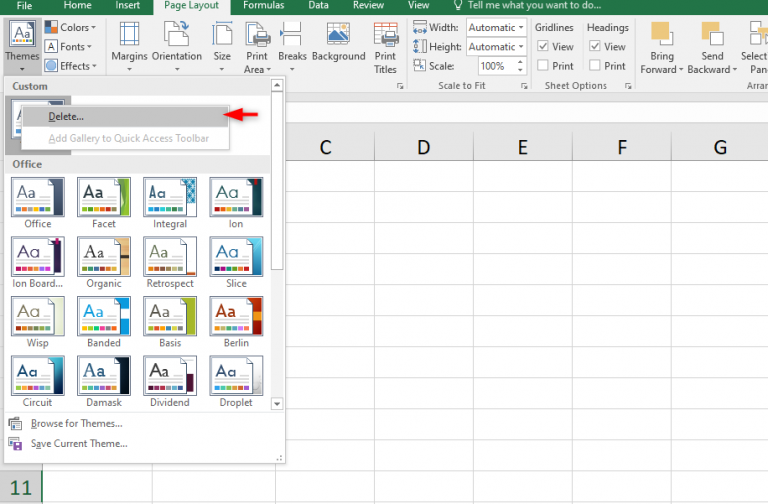
Task: Uncheck Headings View checkbox
Action: [x=595, y=47]
